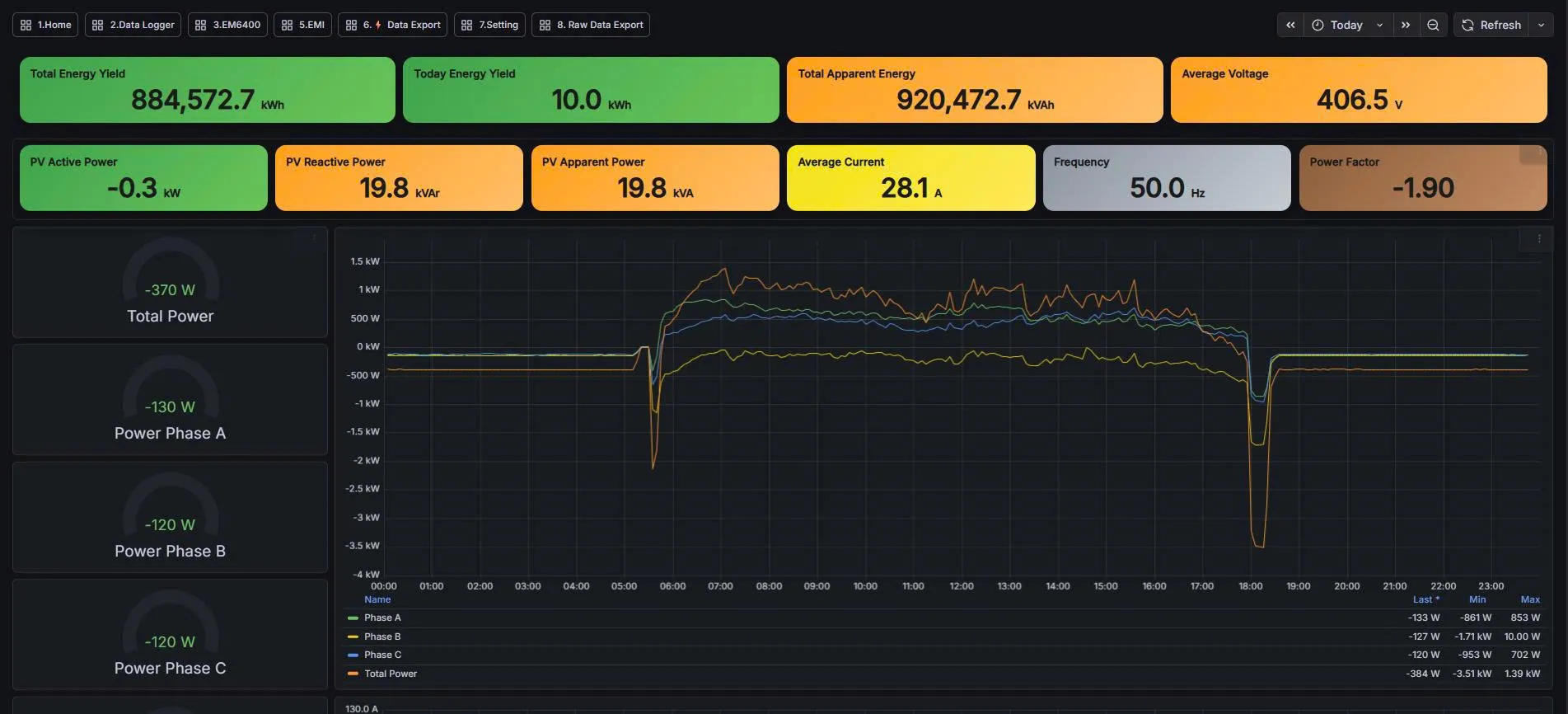Image resolution: width=1568 pixels, height=714 pixels.
Task: Toggle Phase B series in legend
Action: (382, 636)
